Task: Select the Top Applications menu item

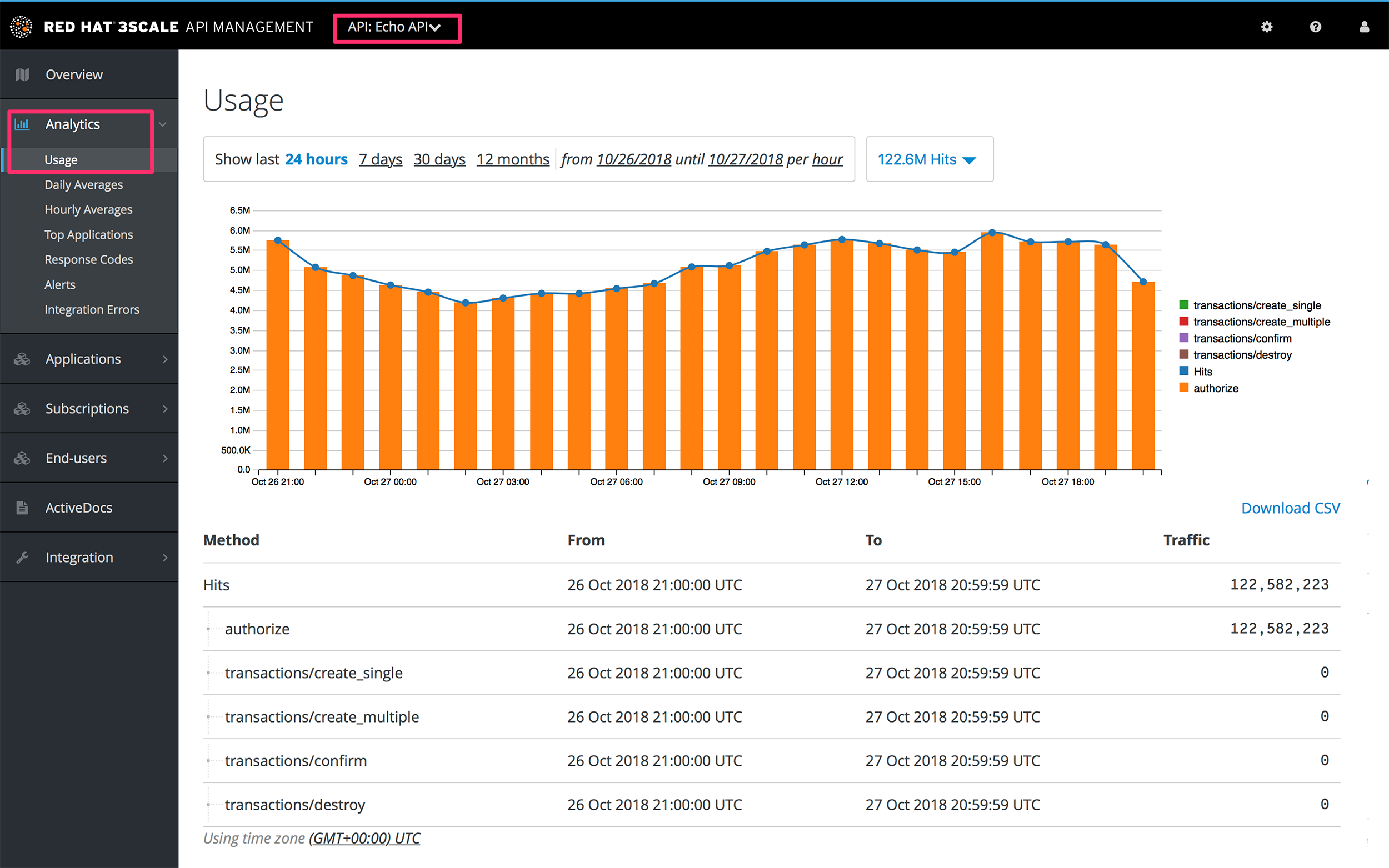Action: click(x=89, y=234)
